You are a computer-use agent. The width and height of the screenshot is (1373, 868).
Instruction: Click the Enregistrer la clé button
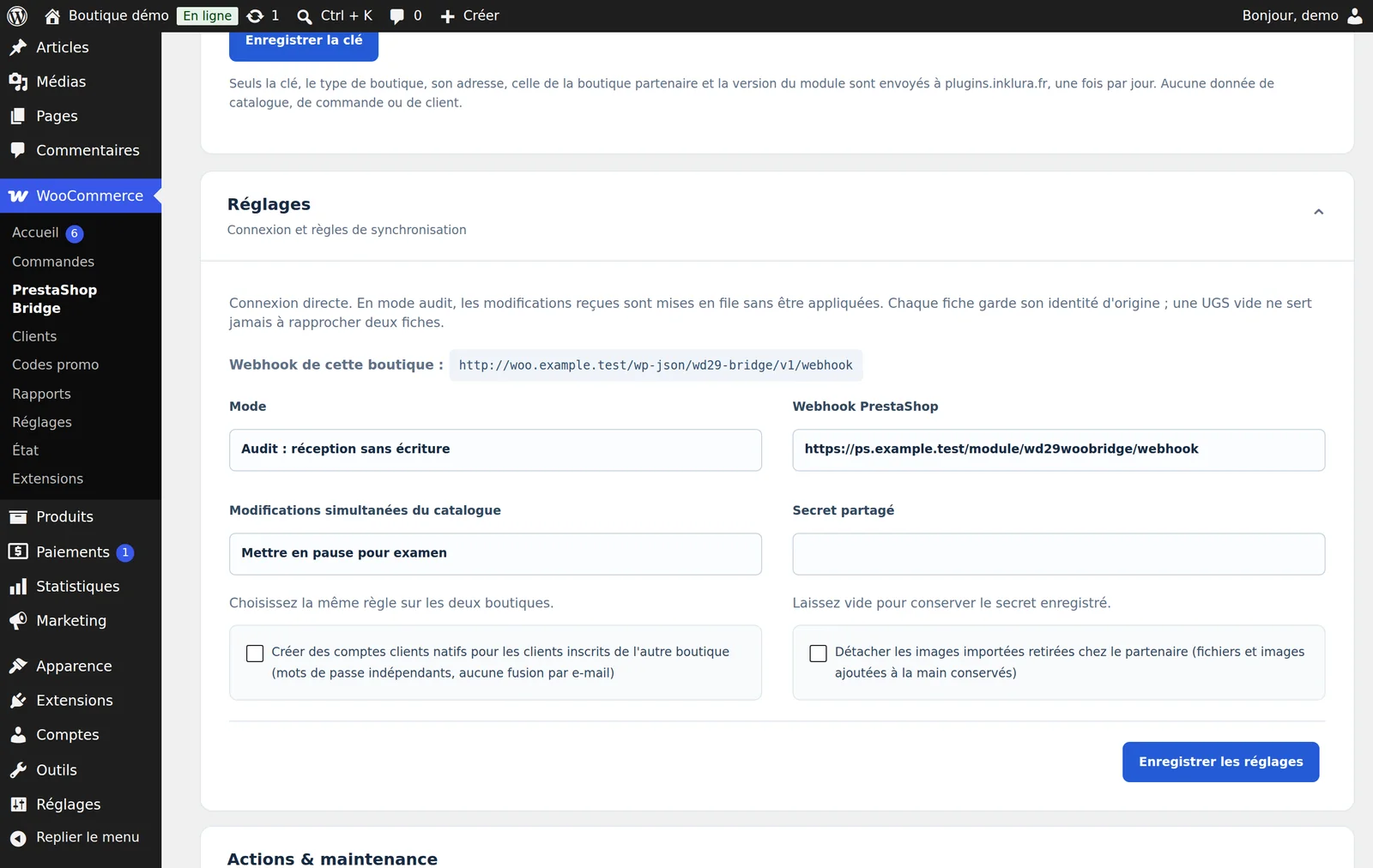(x=304, y=43)
